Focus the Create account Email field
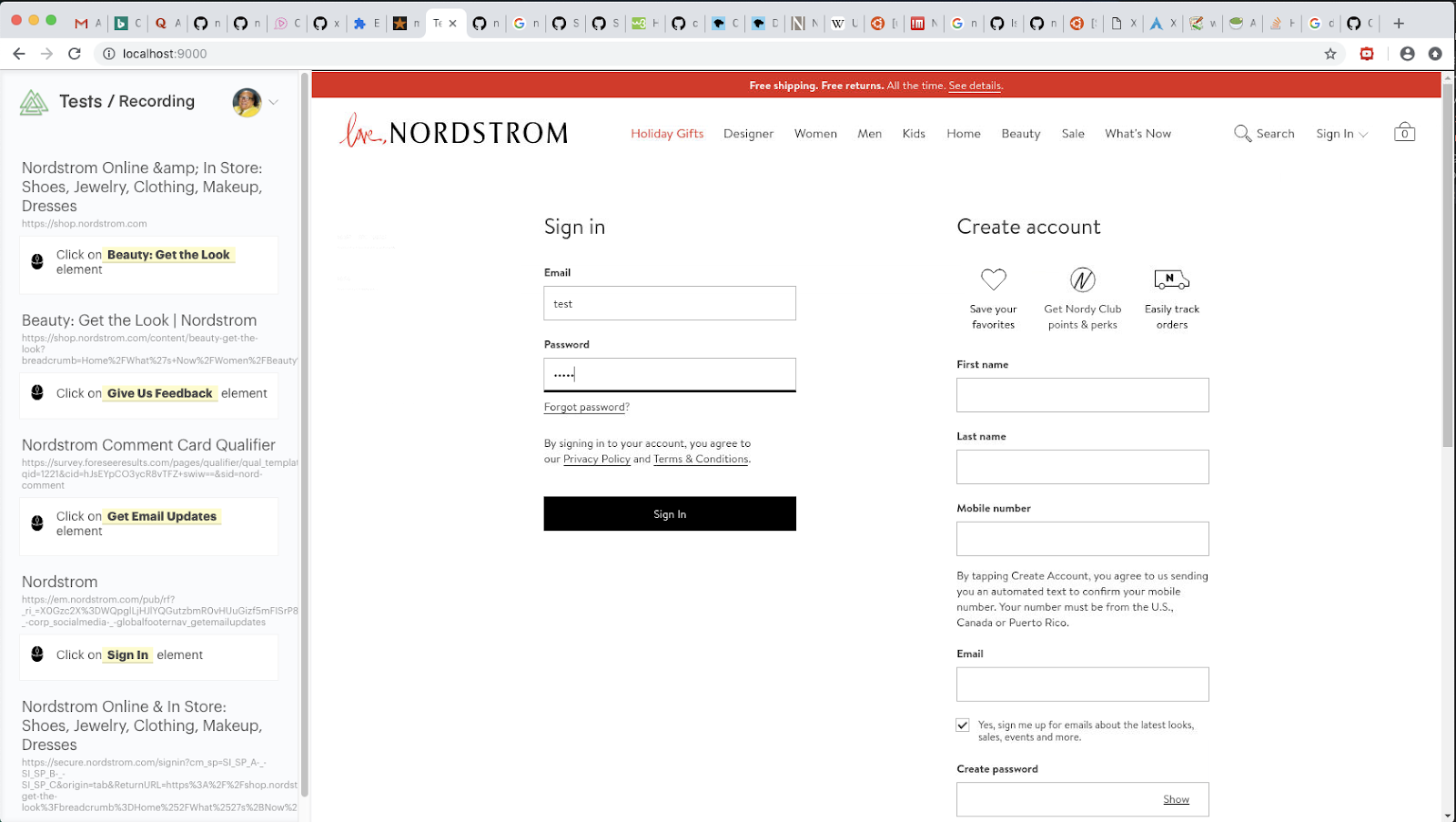 coord(1083,685)
